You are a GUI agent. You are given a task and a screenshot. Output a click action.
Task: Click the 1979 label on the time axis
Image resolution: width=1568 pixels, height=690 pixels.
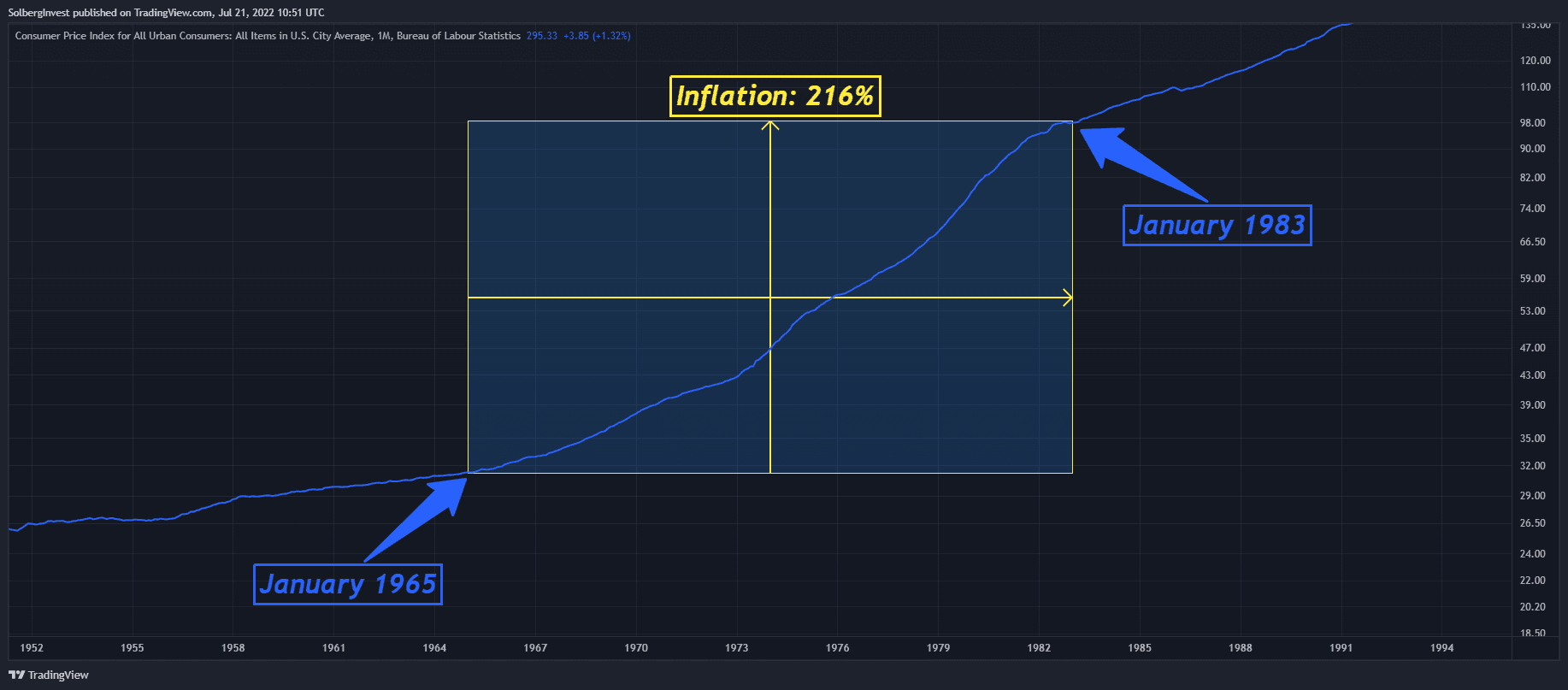[x=939, y=648]
